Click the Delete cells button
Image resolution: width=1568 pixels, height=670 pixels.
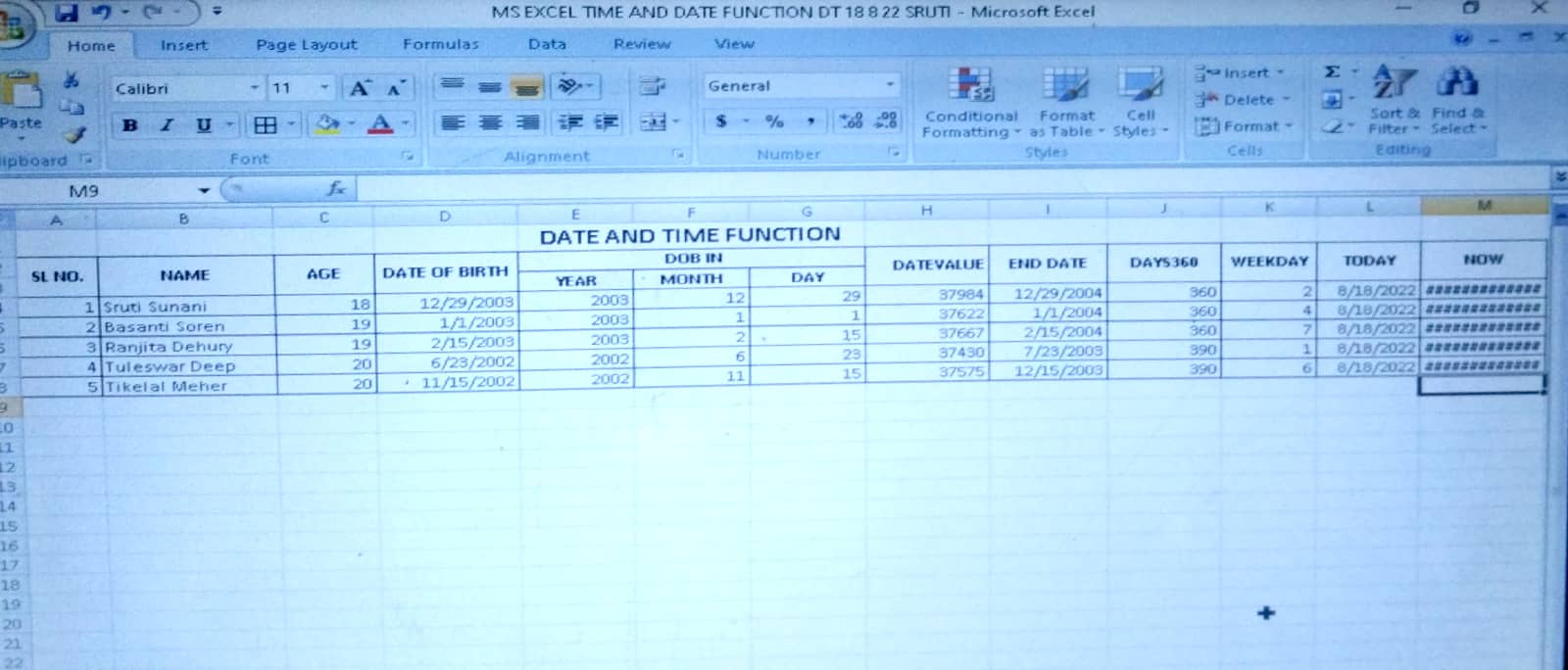[1241, 99]
